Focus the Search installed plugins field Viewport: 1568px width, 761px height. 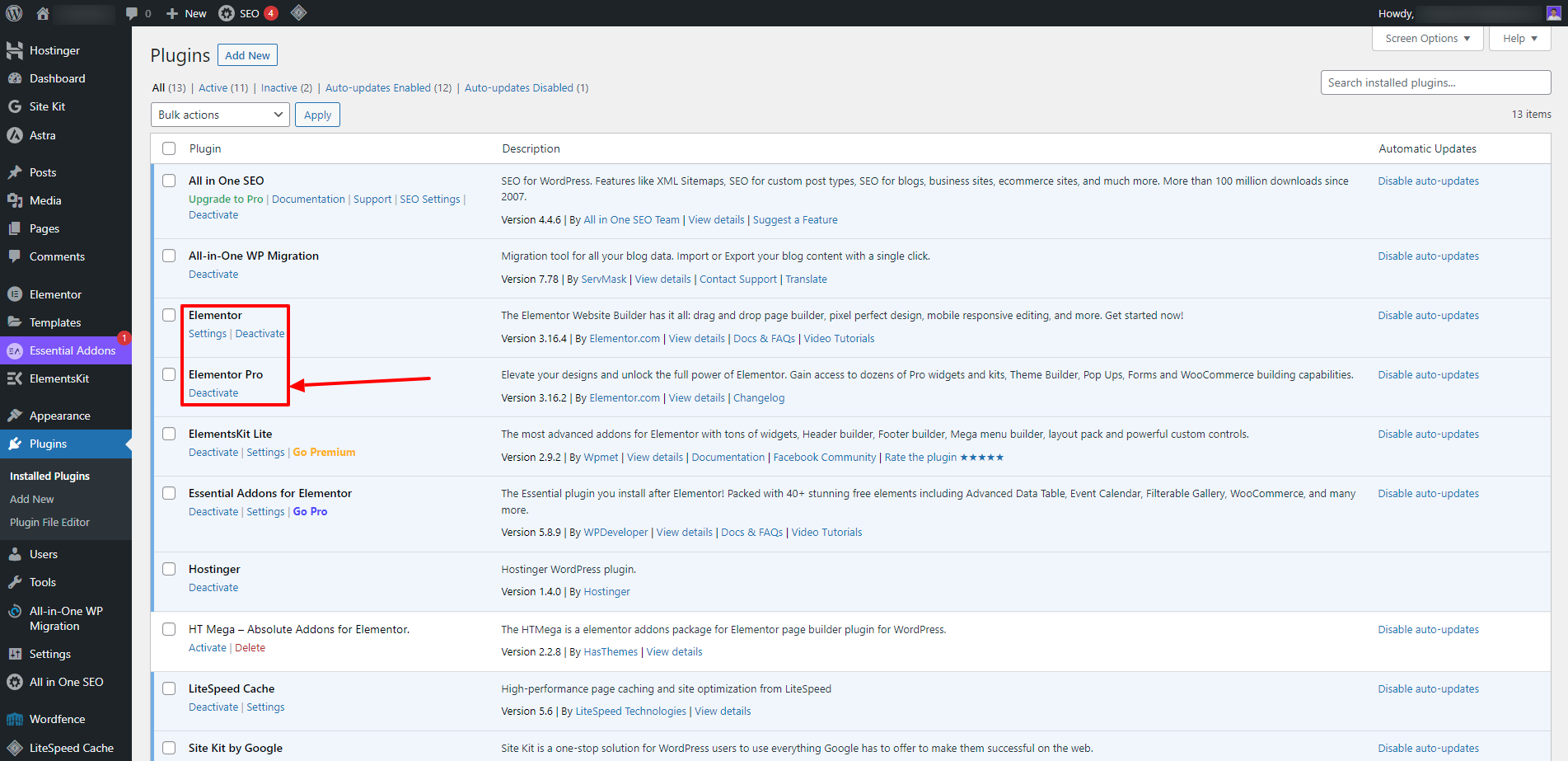click(1435, 82)
